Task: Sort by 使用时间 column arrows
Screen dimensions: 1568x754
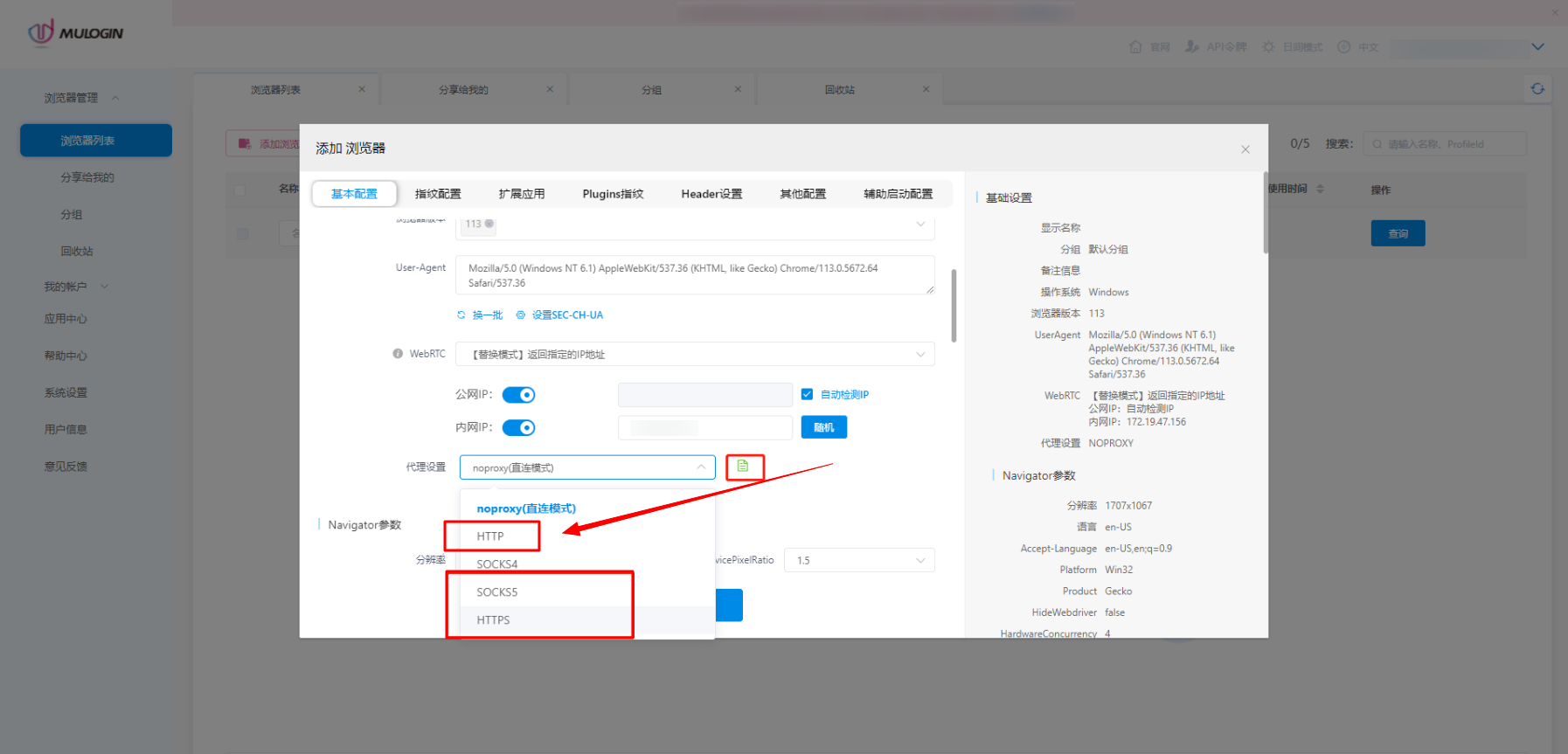Action: 1320,189
